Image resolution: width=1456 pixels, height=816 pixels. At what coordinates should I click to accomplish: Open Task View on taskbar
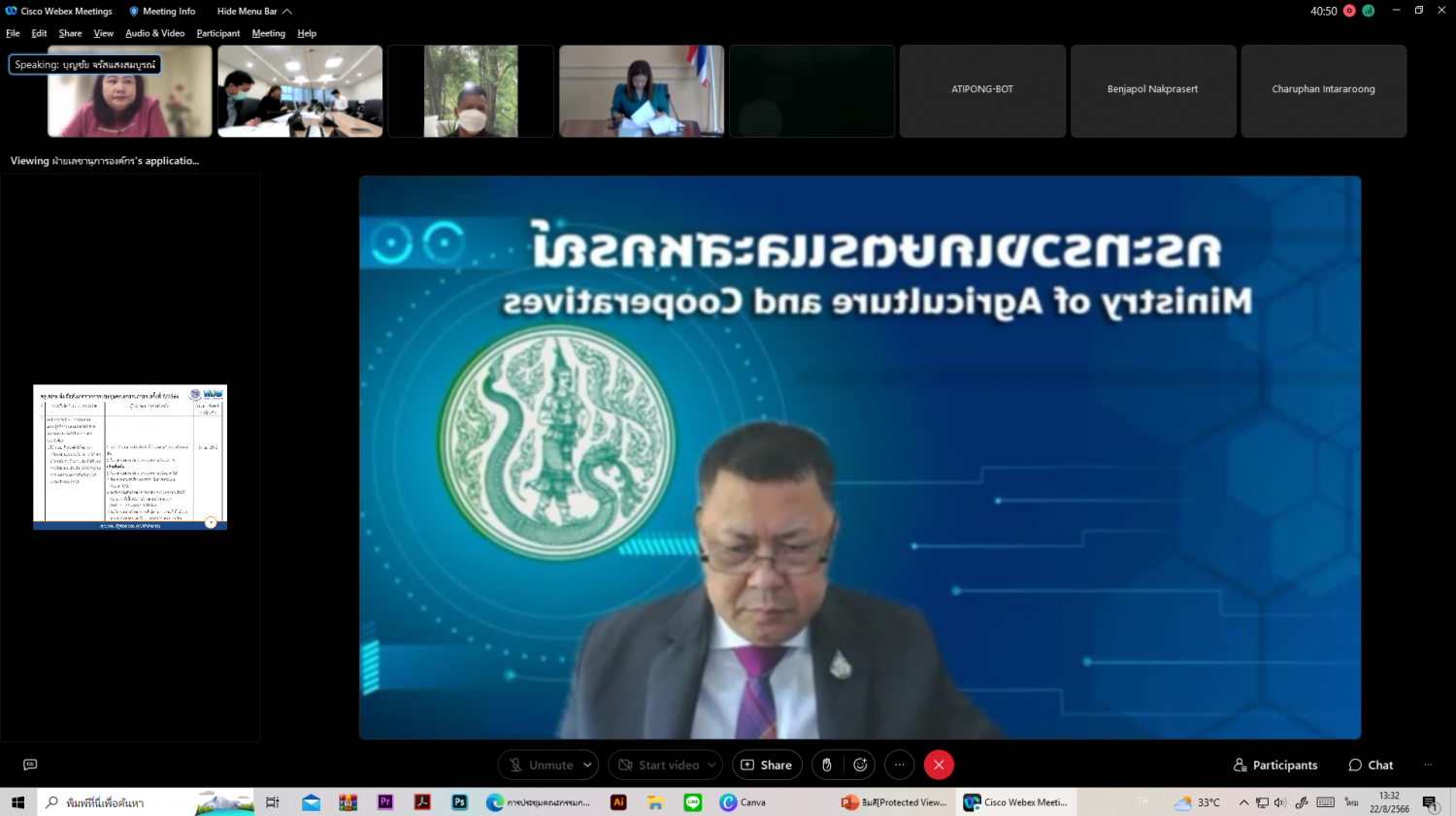pyautogui.click(x=273, y=802)
